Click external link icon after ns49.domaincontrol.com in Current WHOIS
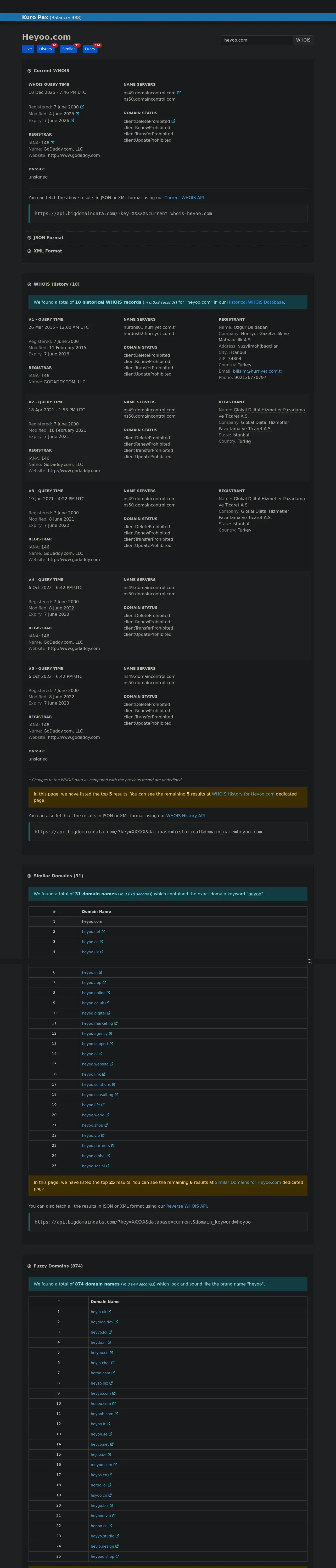 click(x=179, y=93)
